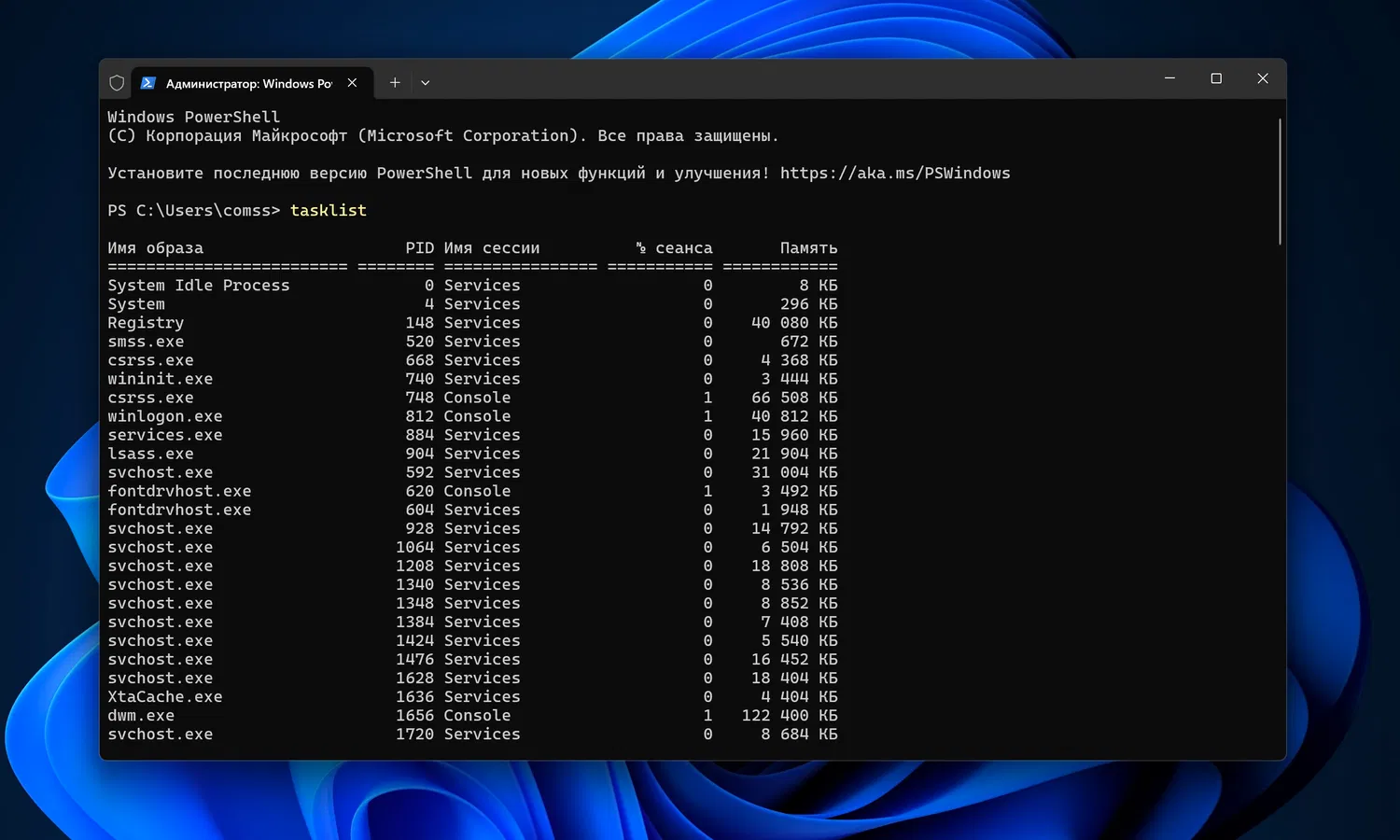
Task: Close the Администратор: Windows PowerShell tab
Action: [352, 83]
